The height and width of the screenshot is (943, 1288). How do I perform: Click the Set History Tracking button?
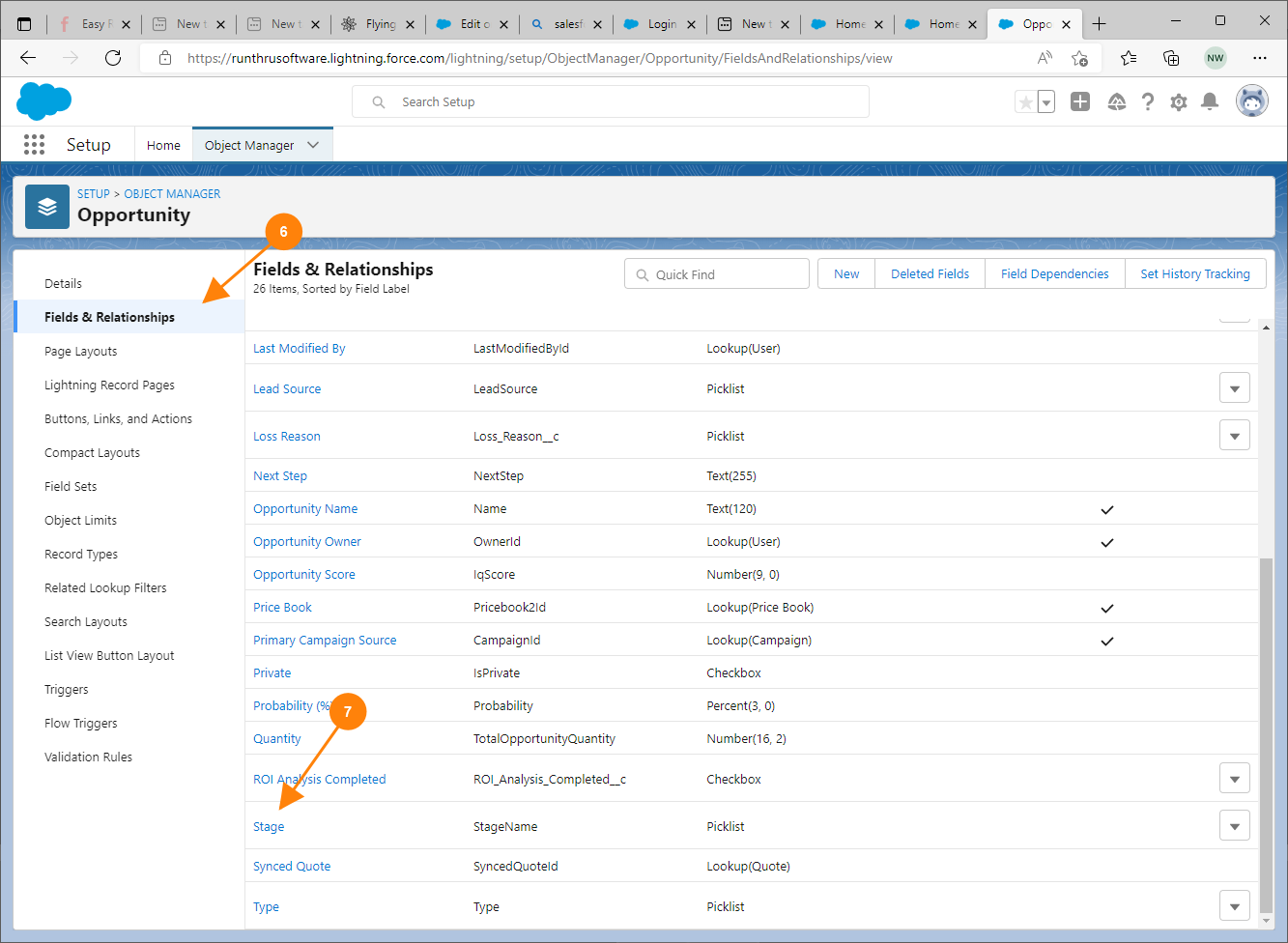tap(1194, 274)
